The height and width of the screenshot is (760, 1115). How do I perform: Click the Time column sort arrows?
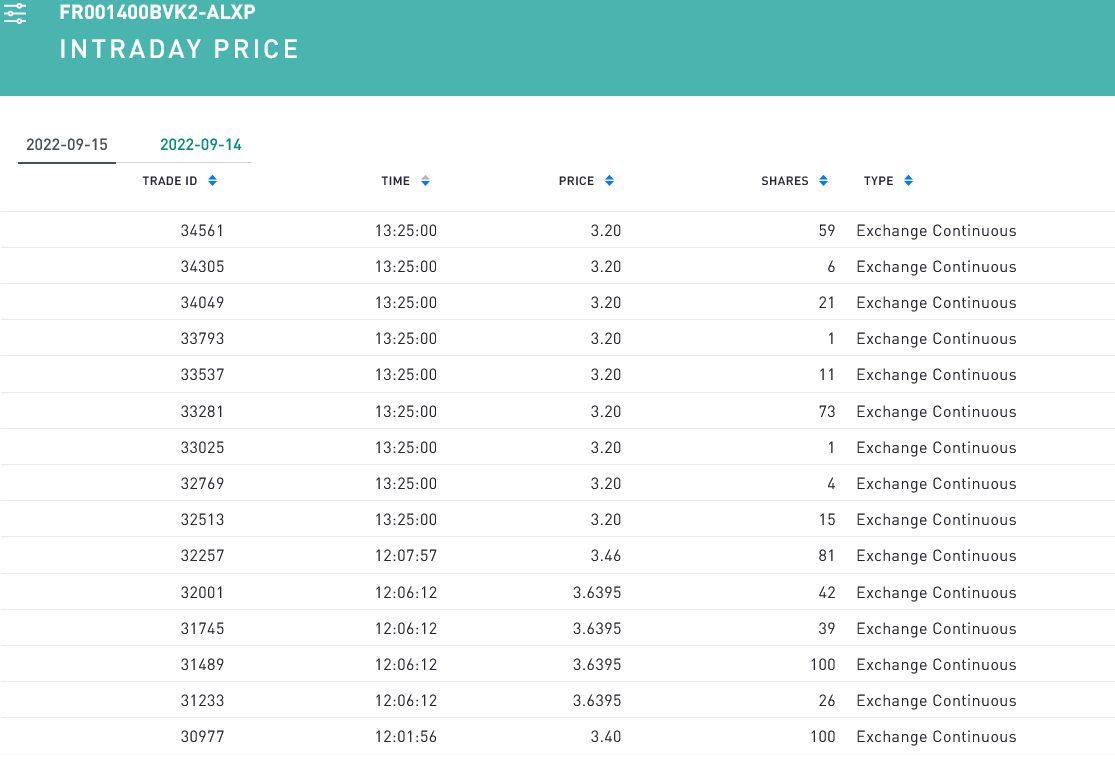tap(425, 181)
